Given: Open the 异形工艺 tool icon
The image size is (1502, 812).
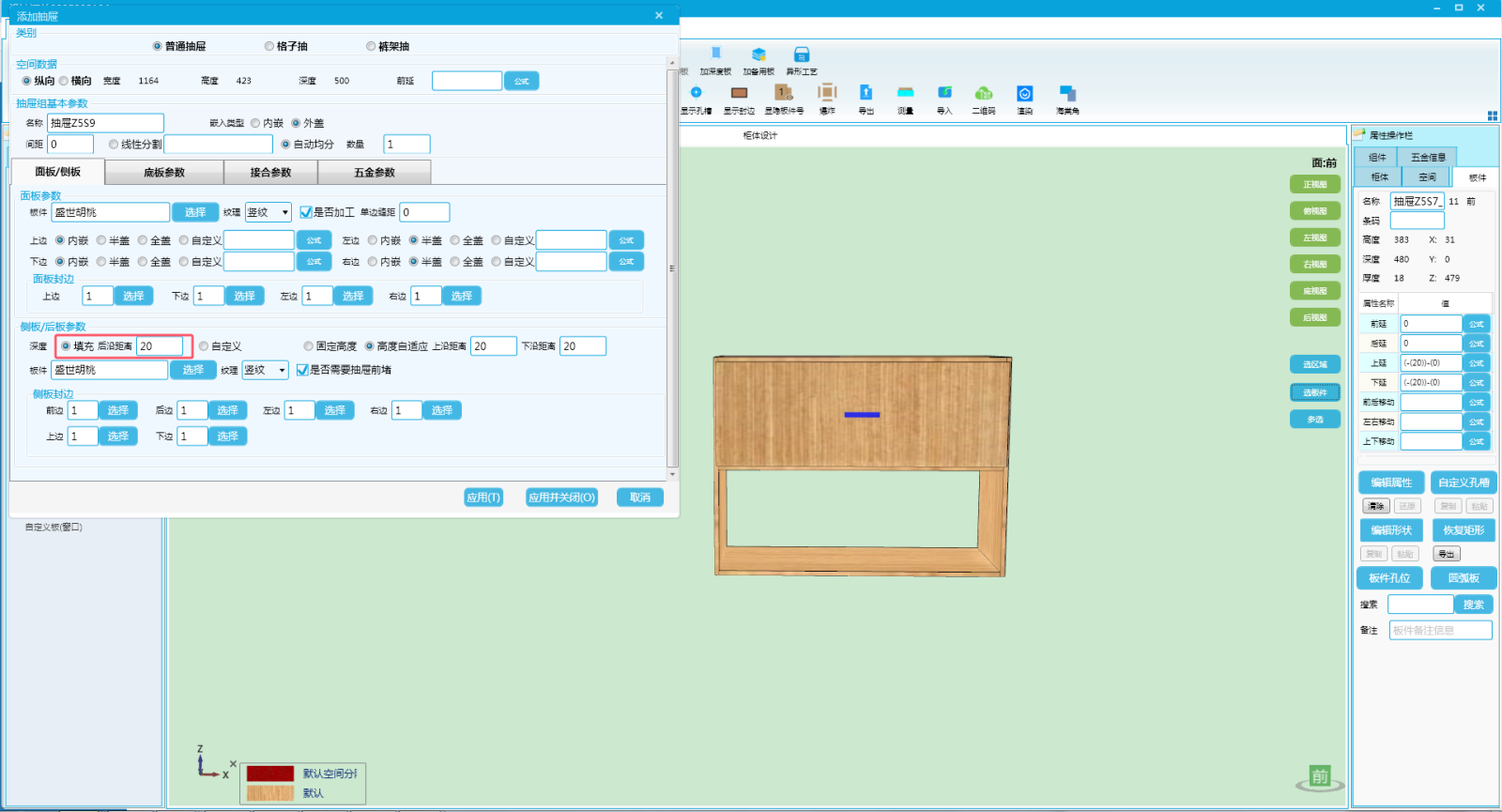Looking at the screenshot, I should click(x=802, y=54).
